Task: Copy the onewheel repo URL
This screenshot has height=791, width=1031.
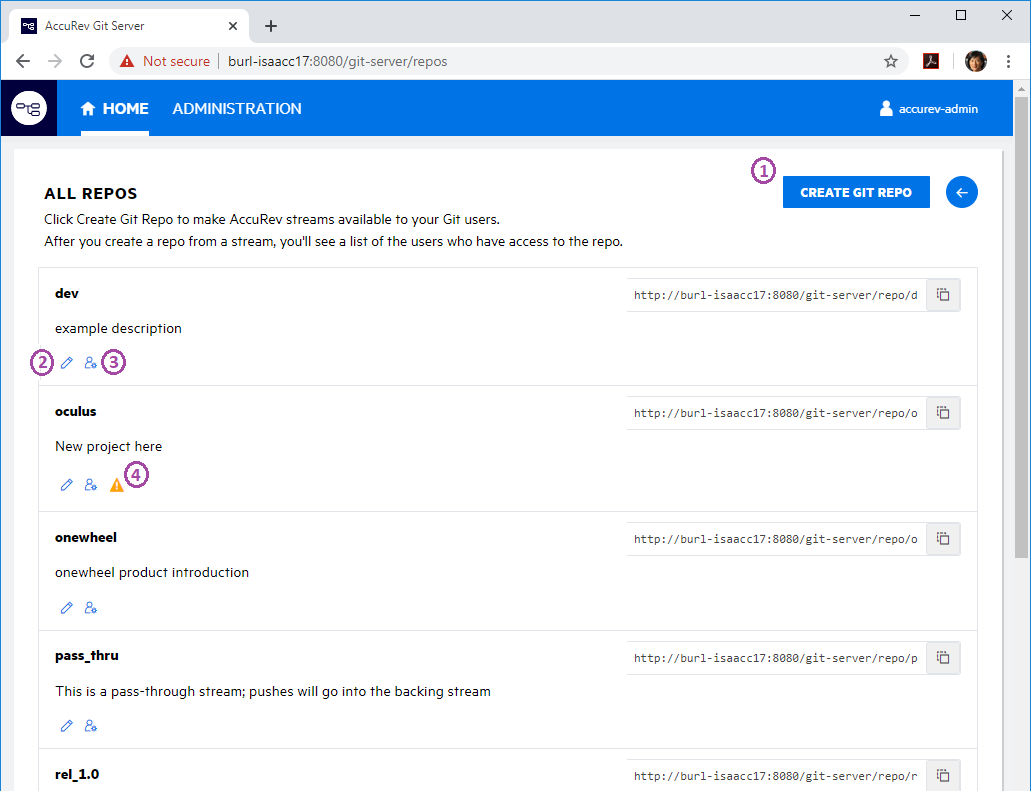Action: pos(942,539)
